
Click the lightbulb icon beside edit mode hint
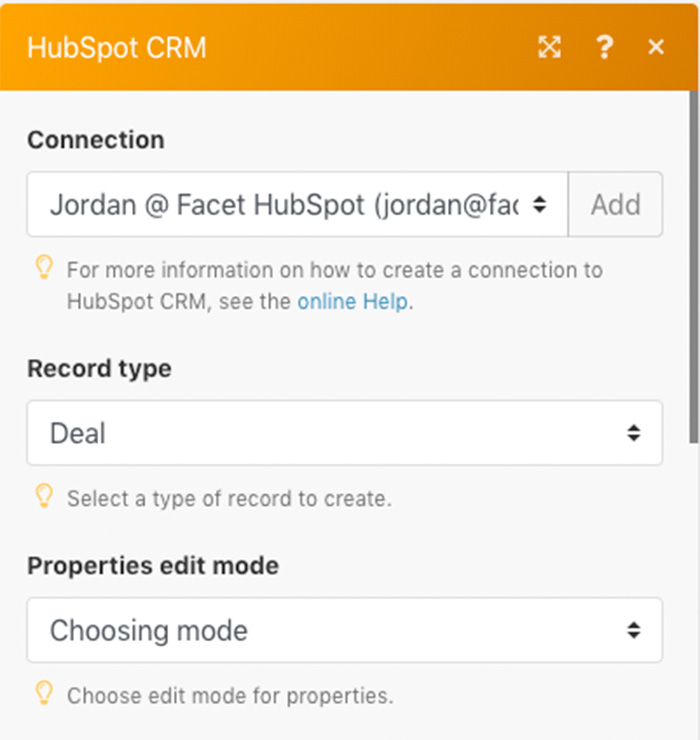click(x=44, y=693)
